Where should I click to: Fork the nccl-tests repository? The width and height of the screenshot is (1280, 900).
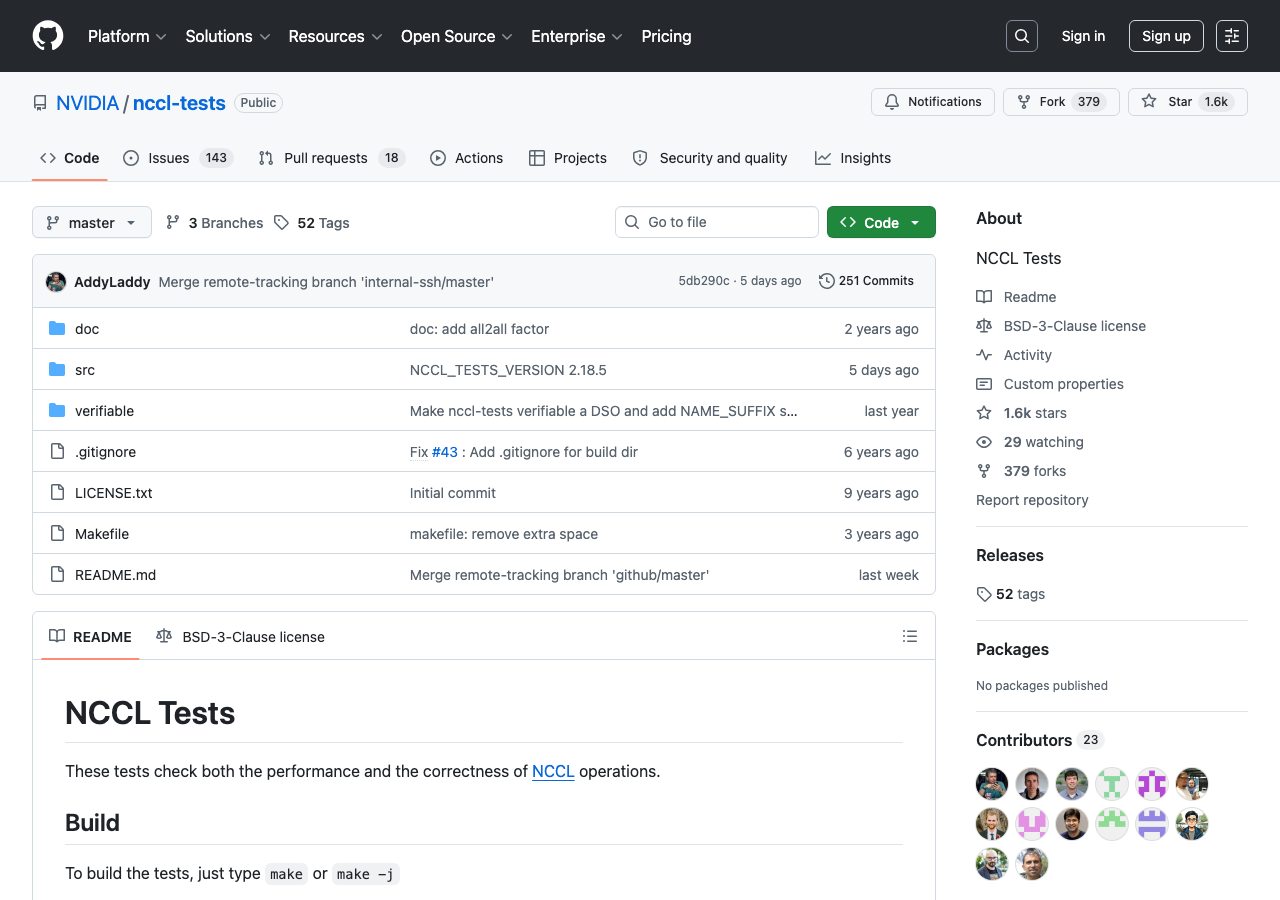[1061, 102]
